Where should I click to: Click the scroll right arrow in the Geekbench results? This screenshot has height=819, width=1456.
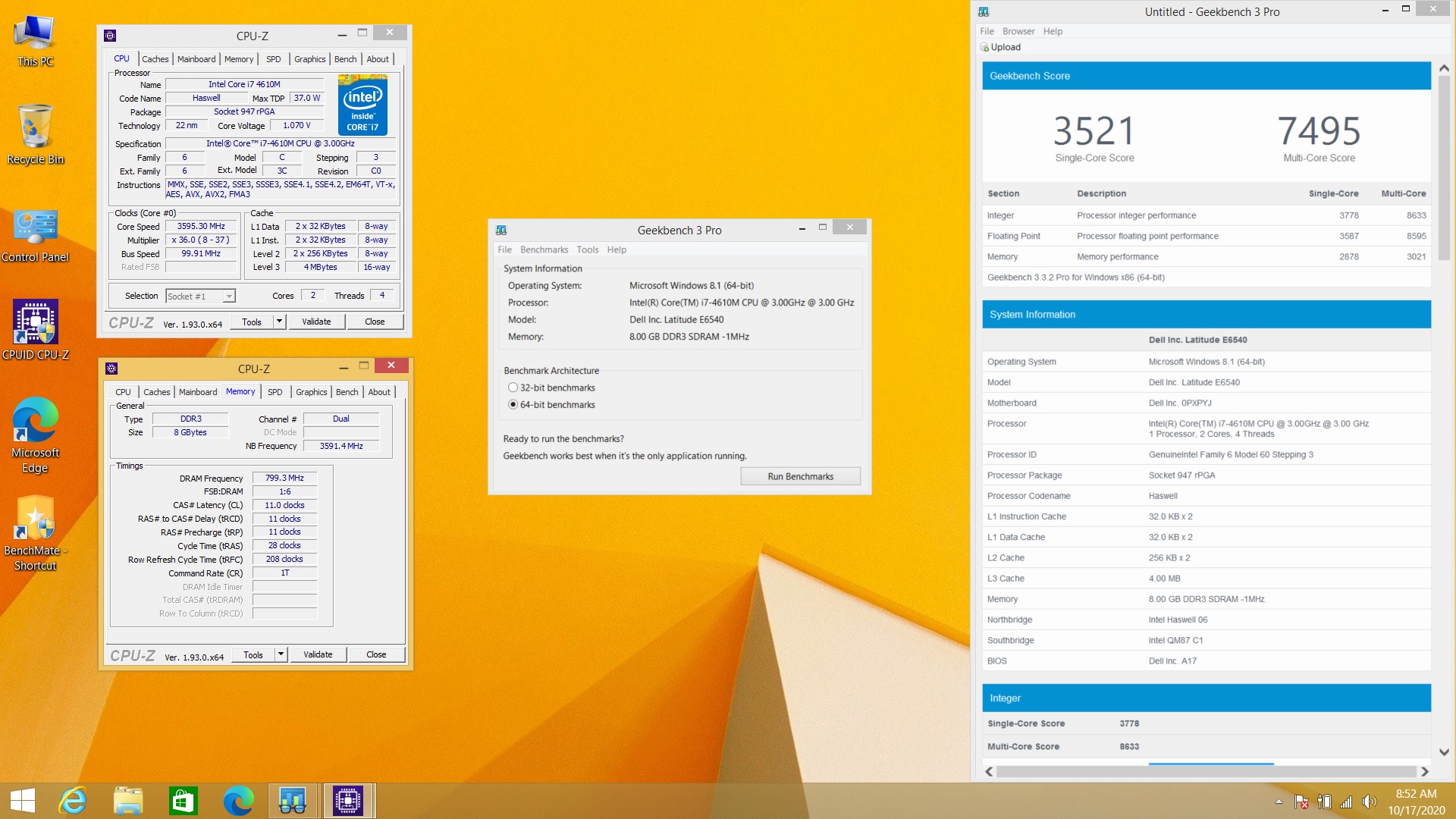1425,771
